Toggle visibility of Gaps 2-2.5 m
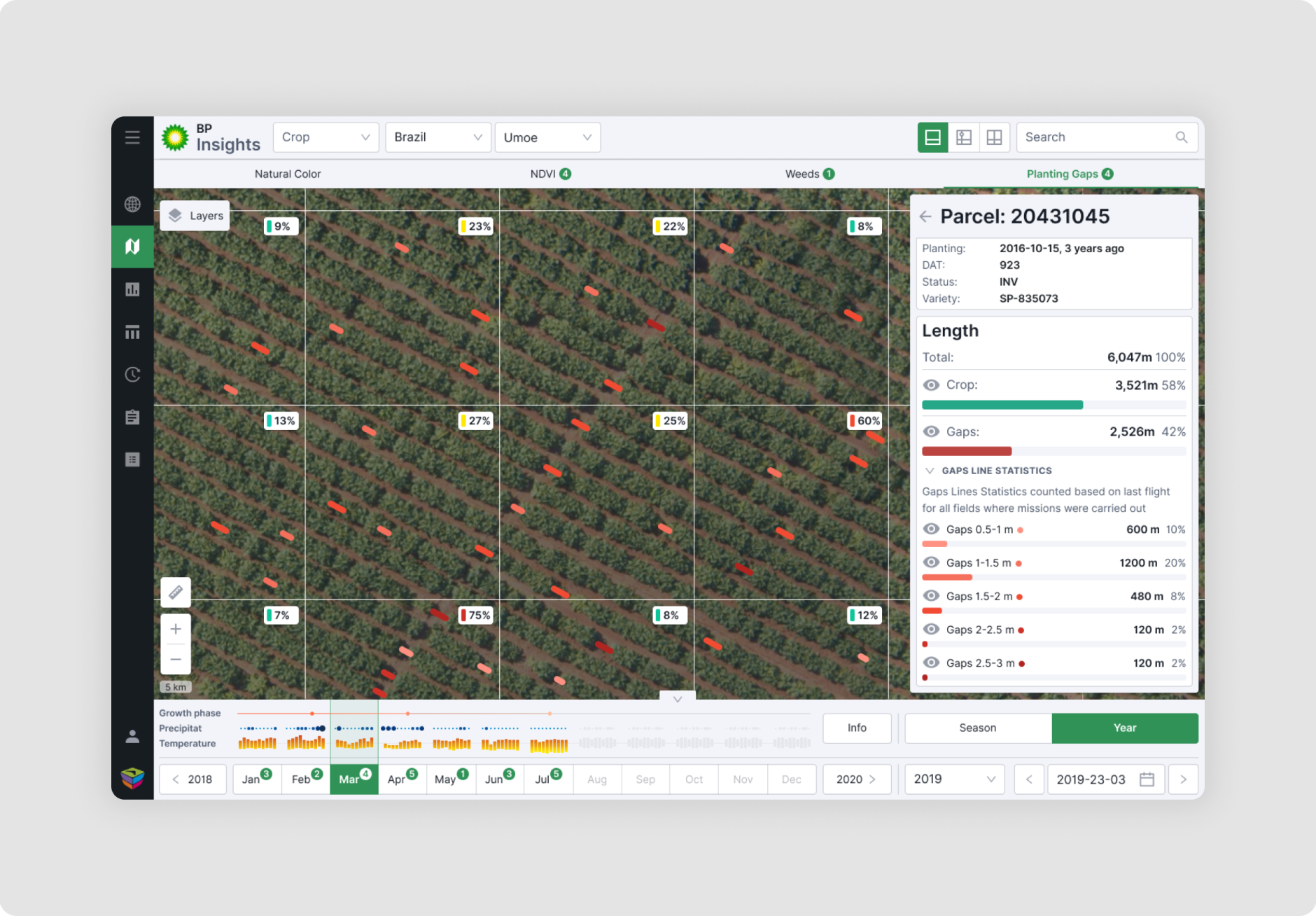The height and width of the screenshot is (916, 1316). tap(931, 630)
